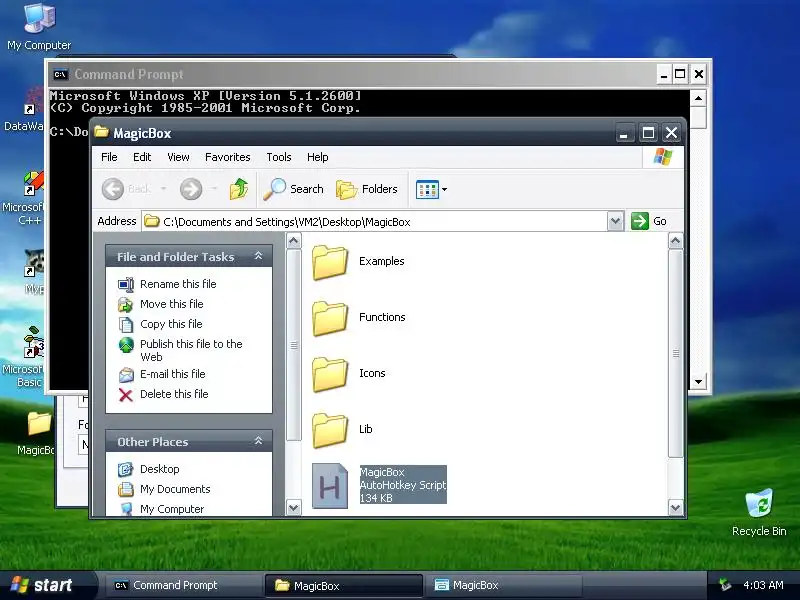Viewport: 800px width, 600px height.
Task: Click the task pane scrollbar down arrow
Action: pyautogui.click(x=293, y=508)
